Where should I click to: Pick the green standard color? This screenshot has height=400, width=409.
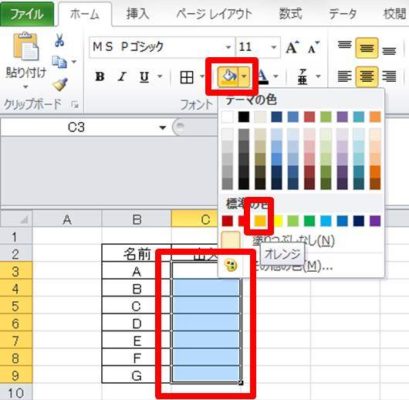[309, 221]
